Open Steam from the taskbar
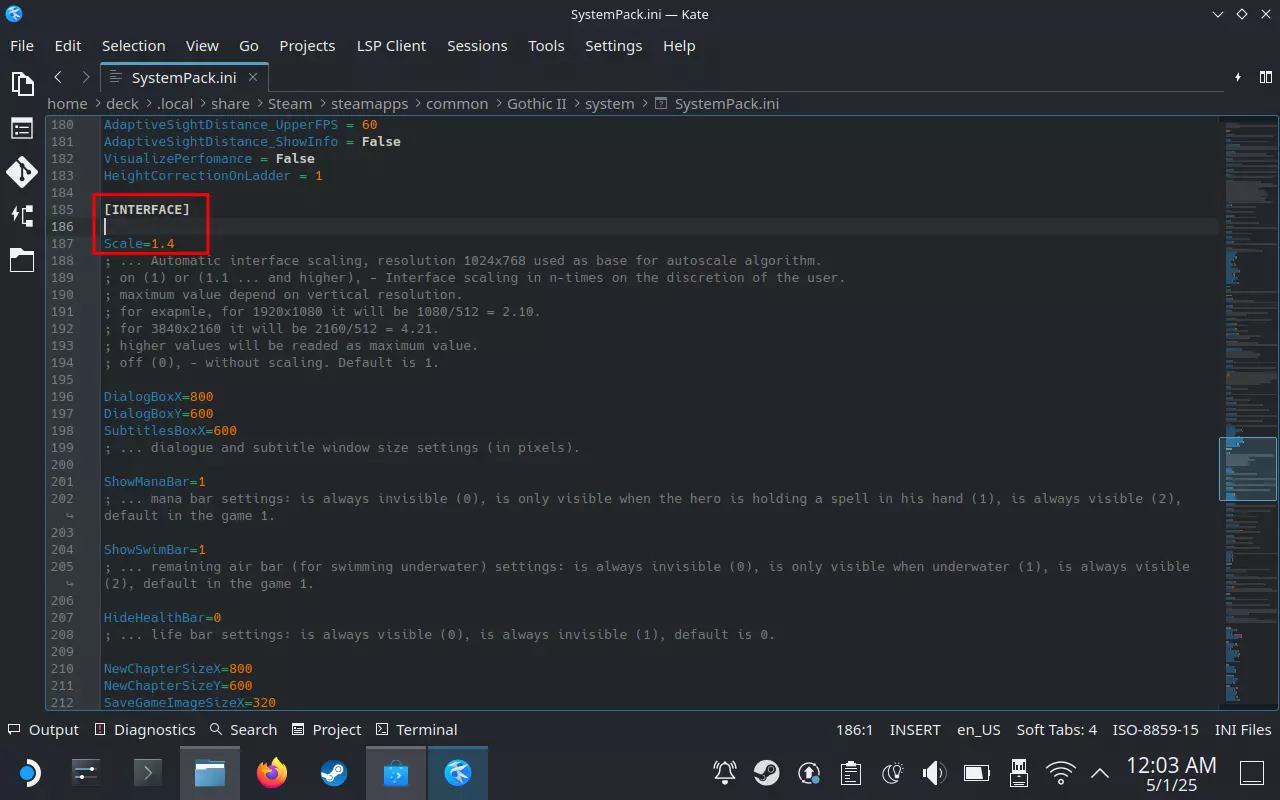 [x=333, y=772]
